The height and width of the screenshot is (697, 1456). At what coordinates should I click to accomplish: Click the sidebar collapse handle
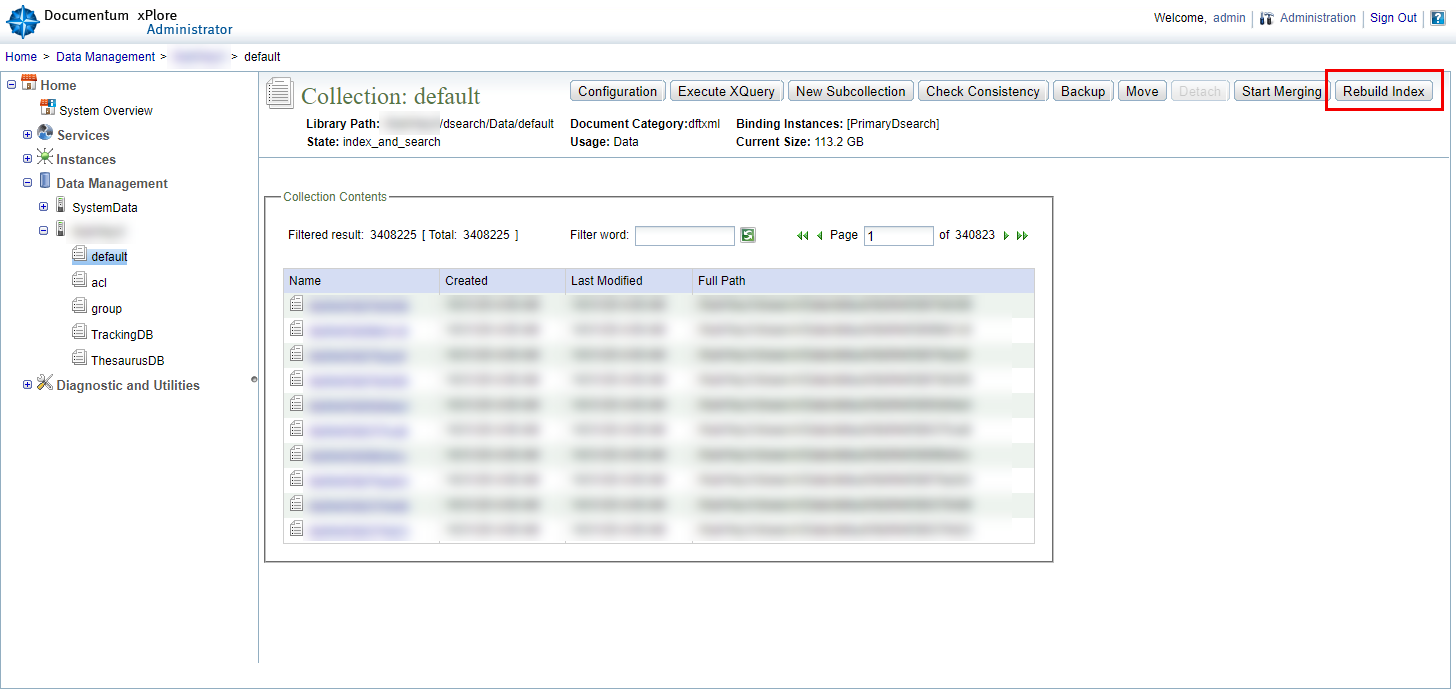254,379
